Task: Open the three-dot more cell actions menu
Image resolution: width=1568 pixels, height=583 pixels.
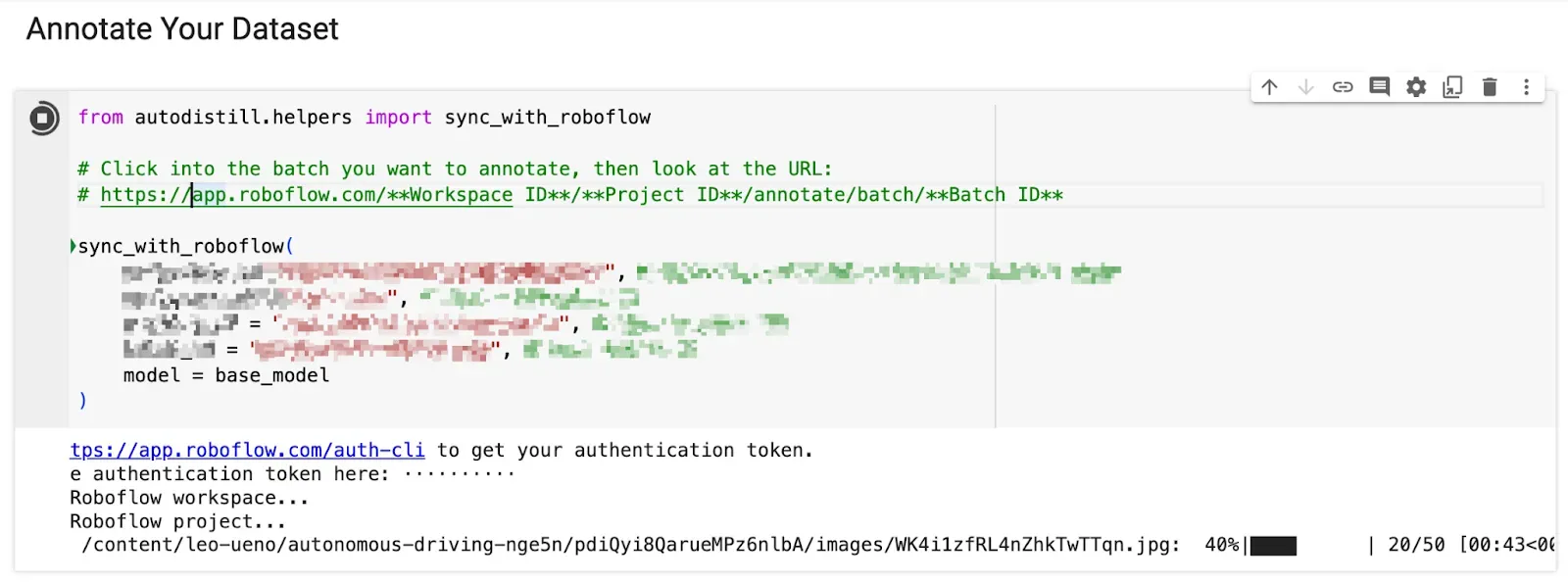Action: pos(1525,86)
